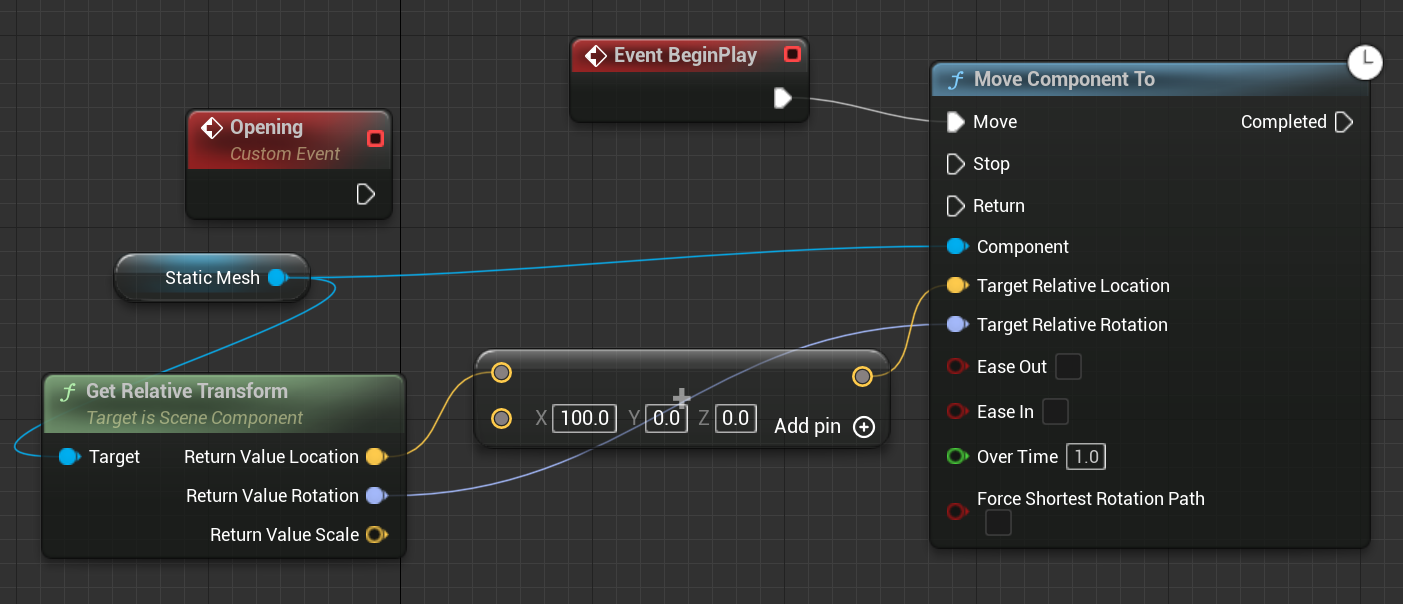Click the Force Shortest Rotation Path pin
The width and height of the screenshot is (1403, 604).
[957, 512]
